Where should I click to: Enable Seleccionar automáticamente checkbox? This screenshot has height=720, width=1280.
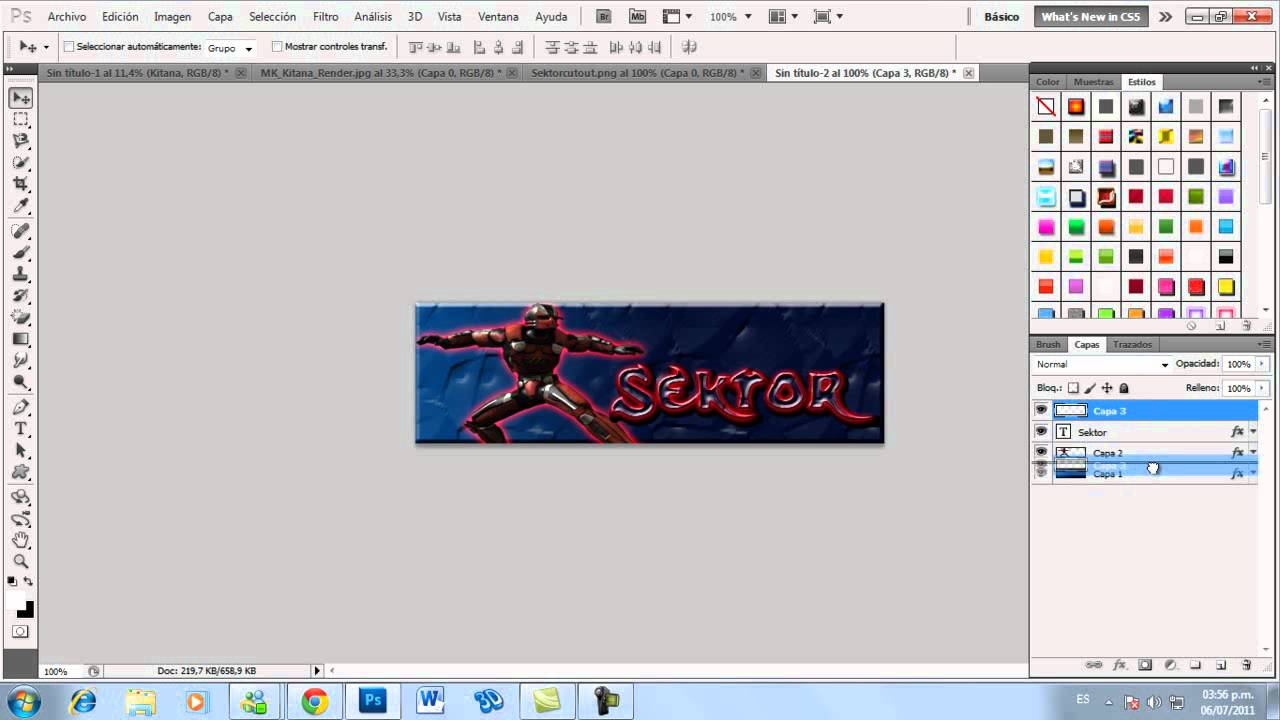coord(69,47)
